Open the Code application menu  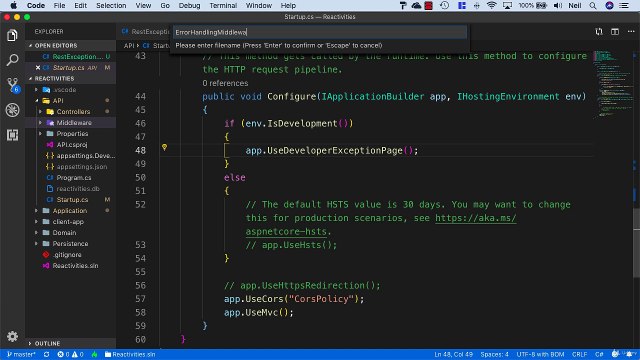tap(36, 5)
